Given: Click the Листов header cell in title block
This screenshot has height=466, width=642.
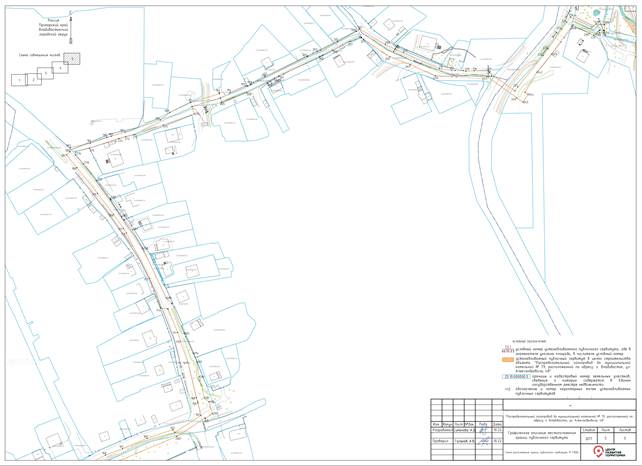Looking at the screenshot, I should pos(625,430).
